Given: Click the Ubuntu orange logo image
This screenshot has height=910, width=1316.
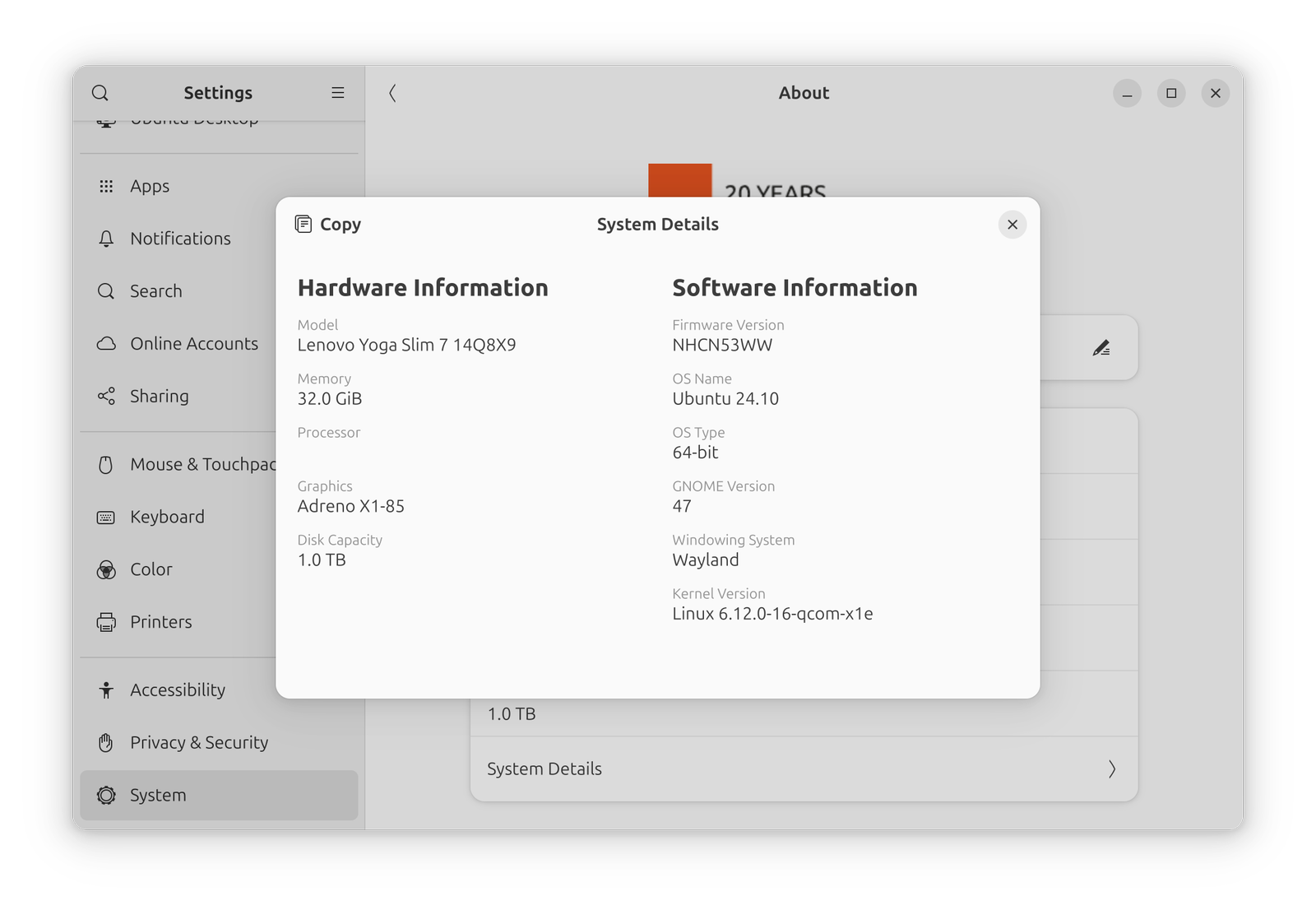Looking at the screenshot, I should [679, 180].
